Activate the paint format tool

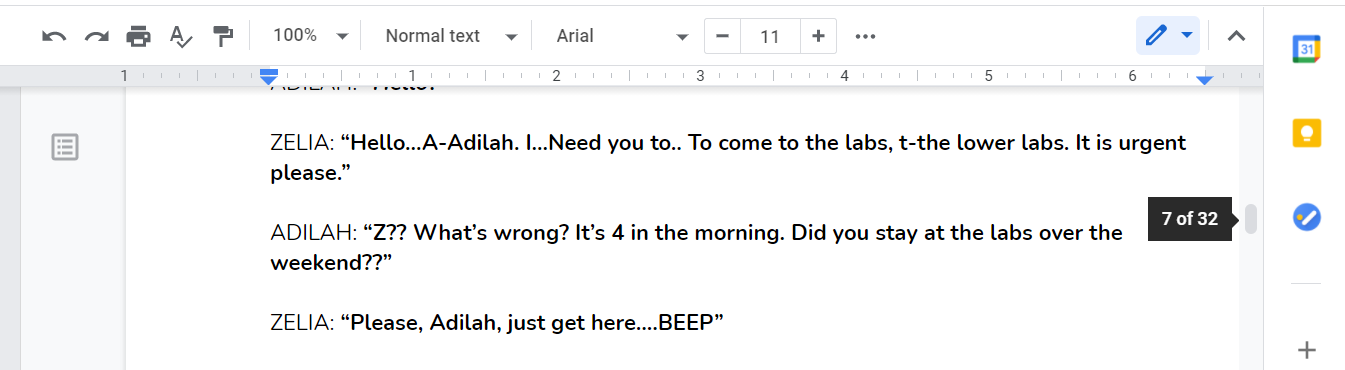coord(222,36)
